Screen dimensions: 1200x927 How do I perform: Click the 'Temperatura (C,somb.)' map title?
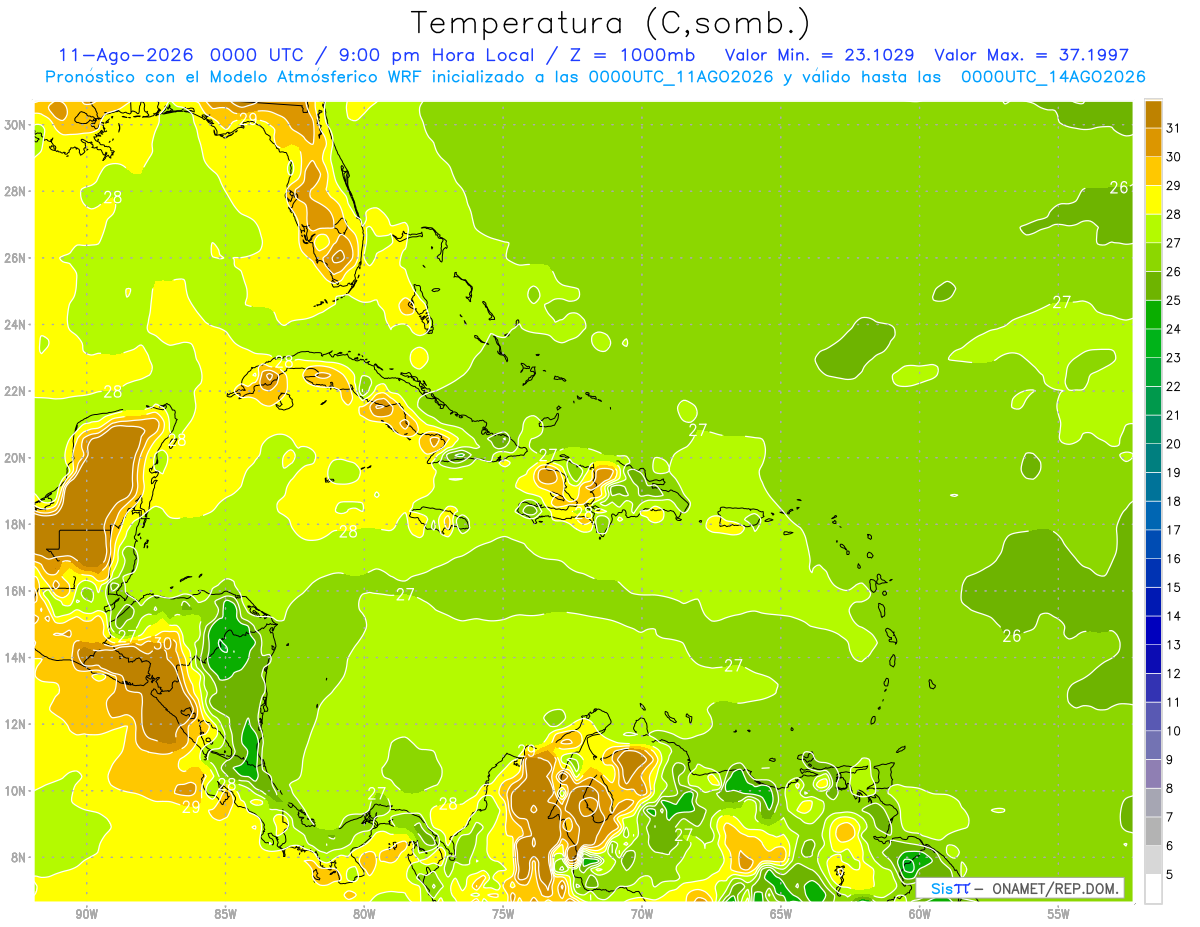pyautogui.click(x=611, y=23)
